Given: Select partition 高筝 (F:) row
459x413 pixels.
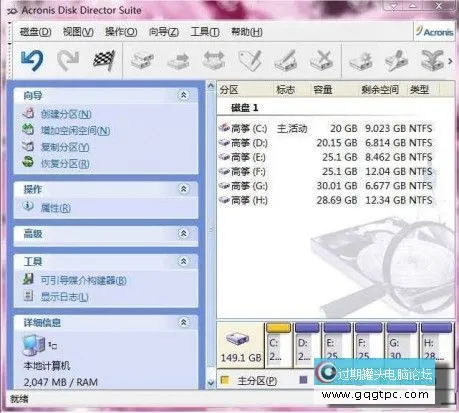Looking at the screenshot, I should point(327,171).
